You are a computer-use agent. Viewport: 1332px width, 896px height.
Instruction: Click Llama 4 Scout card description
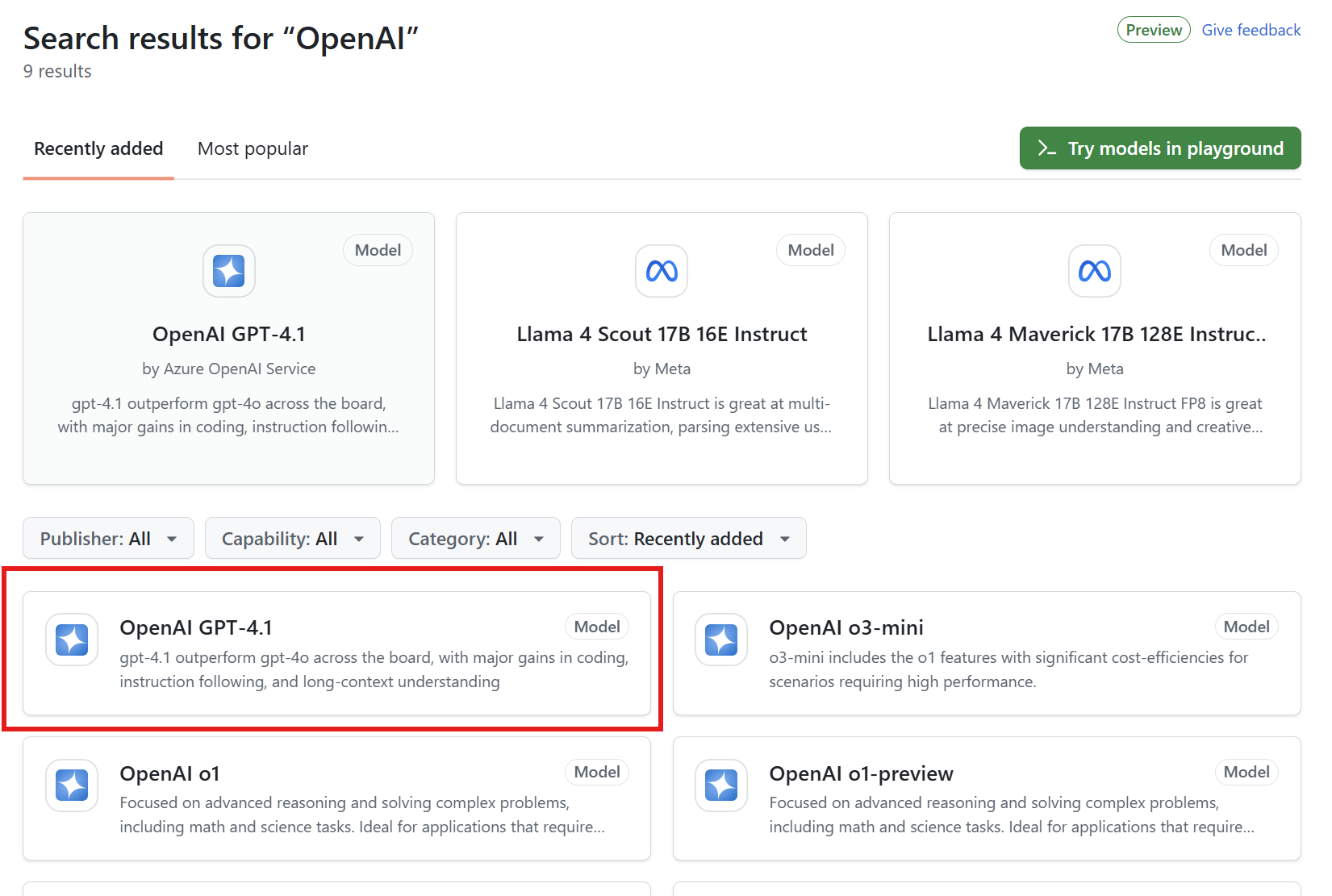click(x=661, y=415)
